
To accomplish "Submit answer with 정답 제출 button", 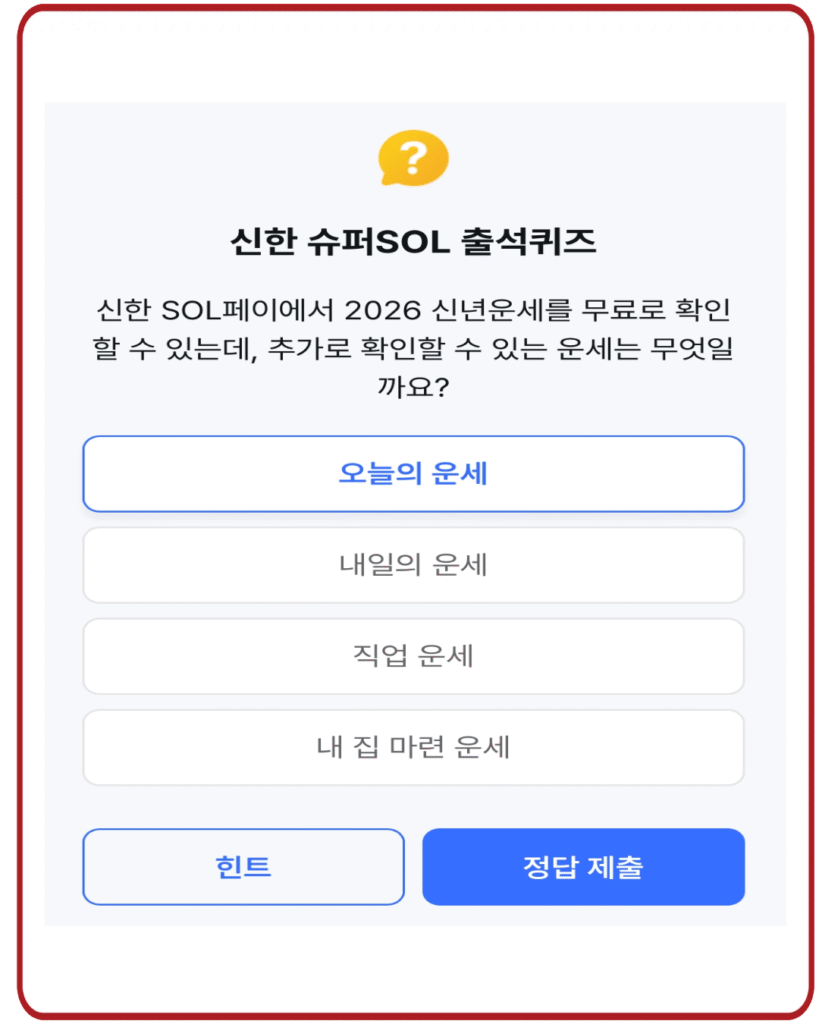I will pos(583,867).
